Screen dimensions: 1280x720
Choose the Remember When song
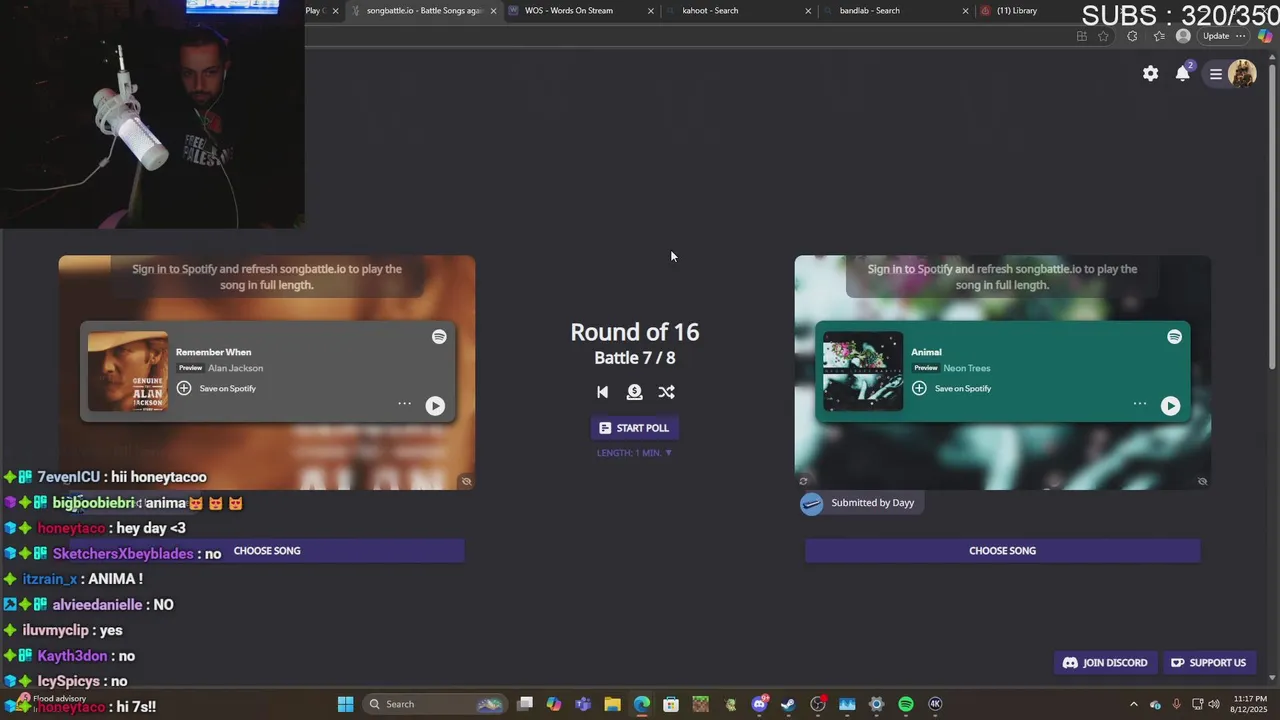267,551
